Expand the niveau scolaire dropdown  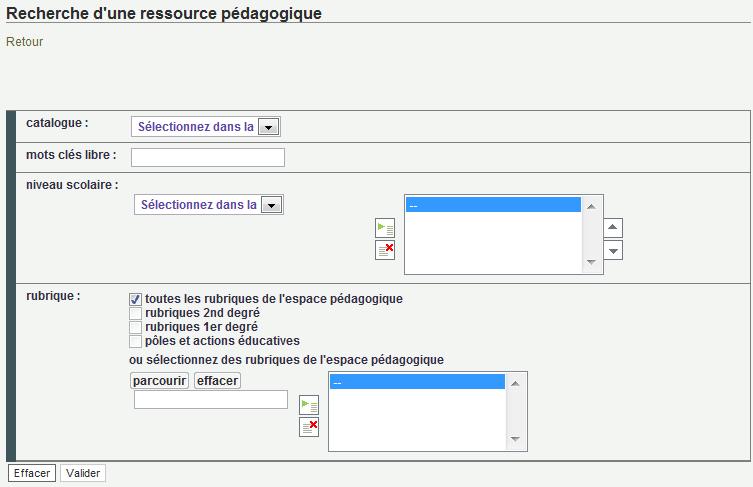click(271, 205)
